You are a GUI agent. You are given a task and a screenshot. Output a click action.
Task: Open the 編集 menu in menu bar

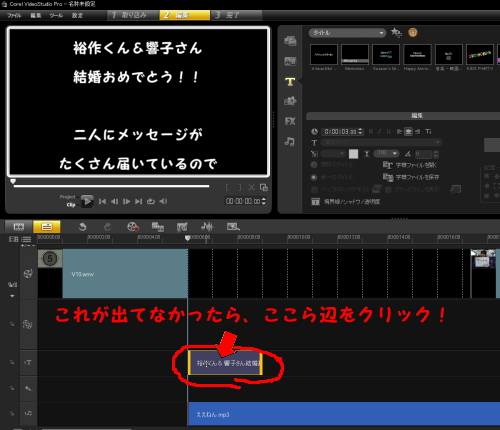36,15
